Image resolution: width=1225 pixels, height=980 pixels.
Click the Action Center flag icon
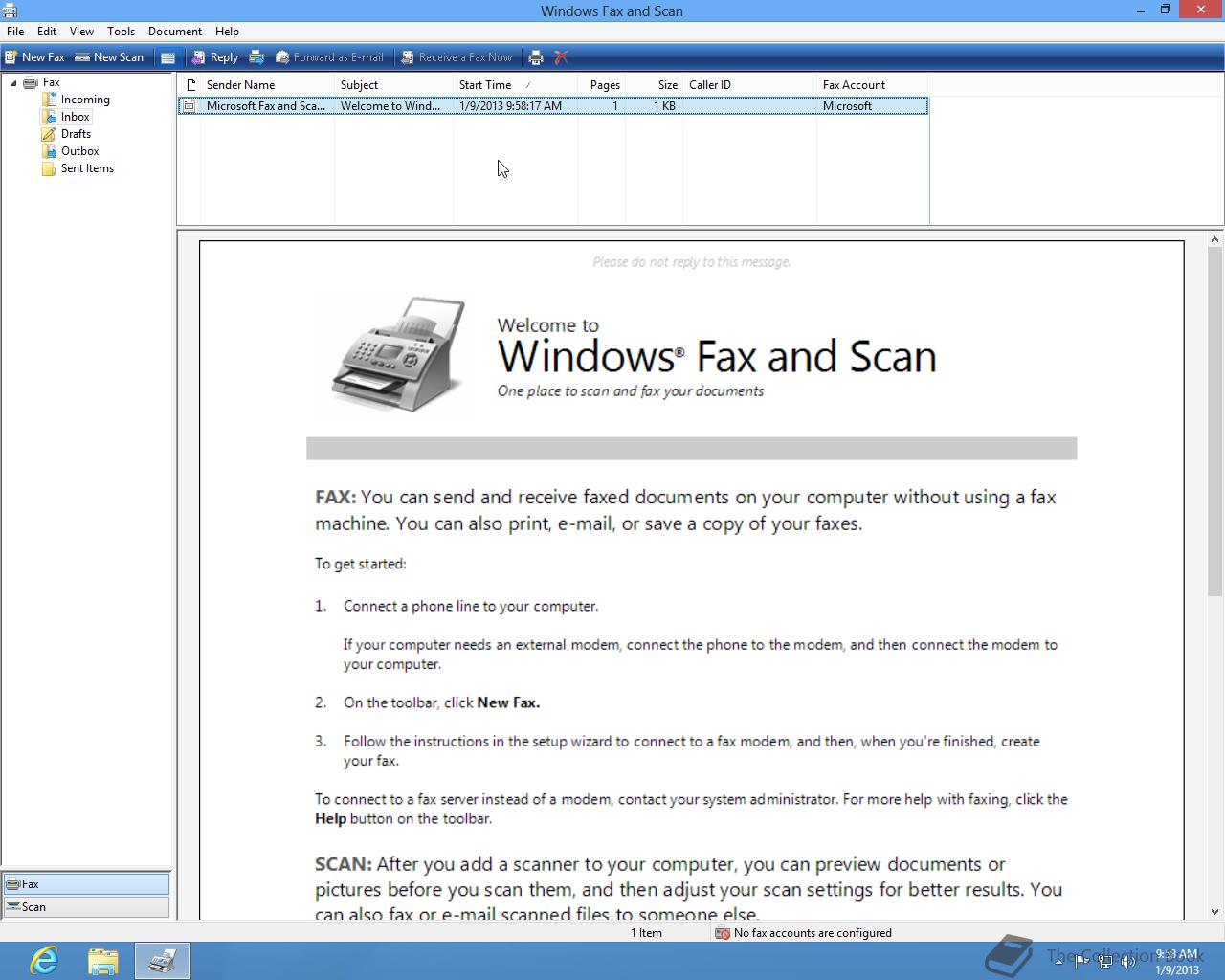coord(1081,961)
